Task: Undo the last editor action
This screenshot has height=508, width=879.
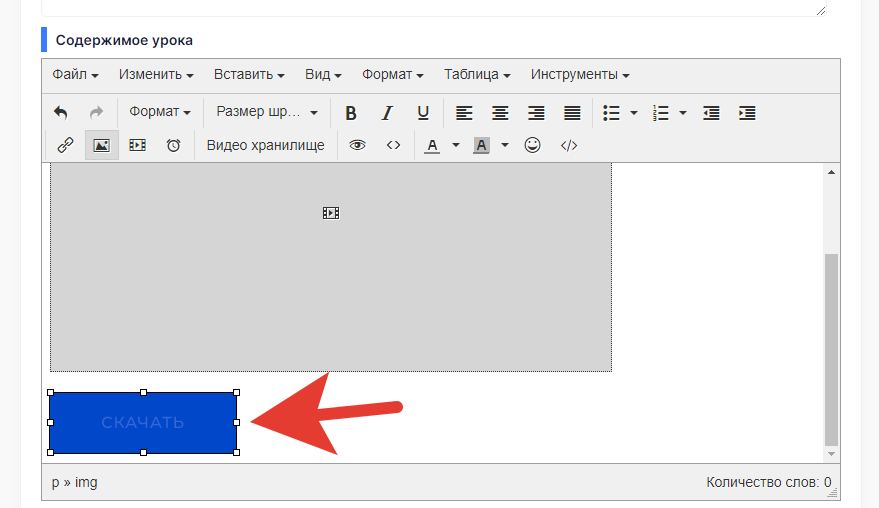Action: 61,113
